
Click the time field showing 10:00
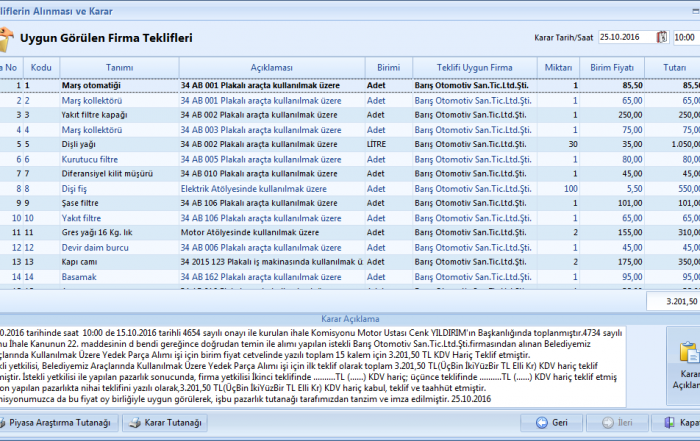click(x=685, y=37)
